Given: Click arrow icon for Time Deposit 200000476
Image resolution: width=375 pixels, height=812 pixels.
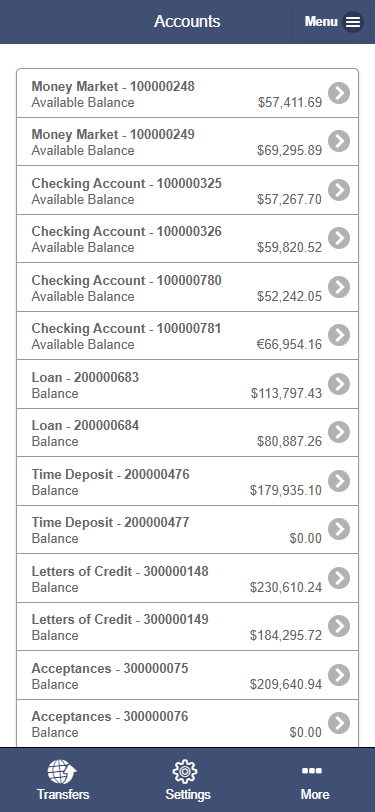Looking at the screenshot, I should click(339, 481).
